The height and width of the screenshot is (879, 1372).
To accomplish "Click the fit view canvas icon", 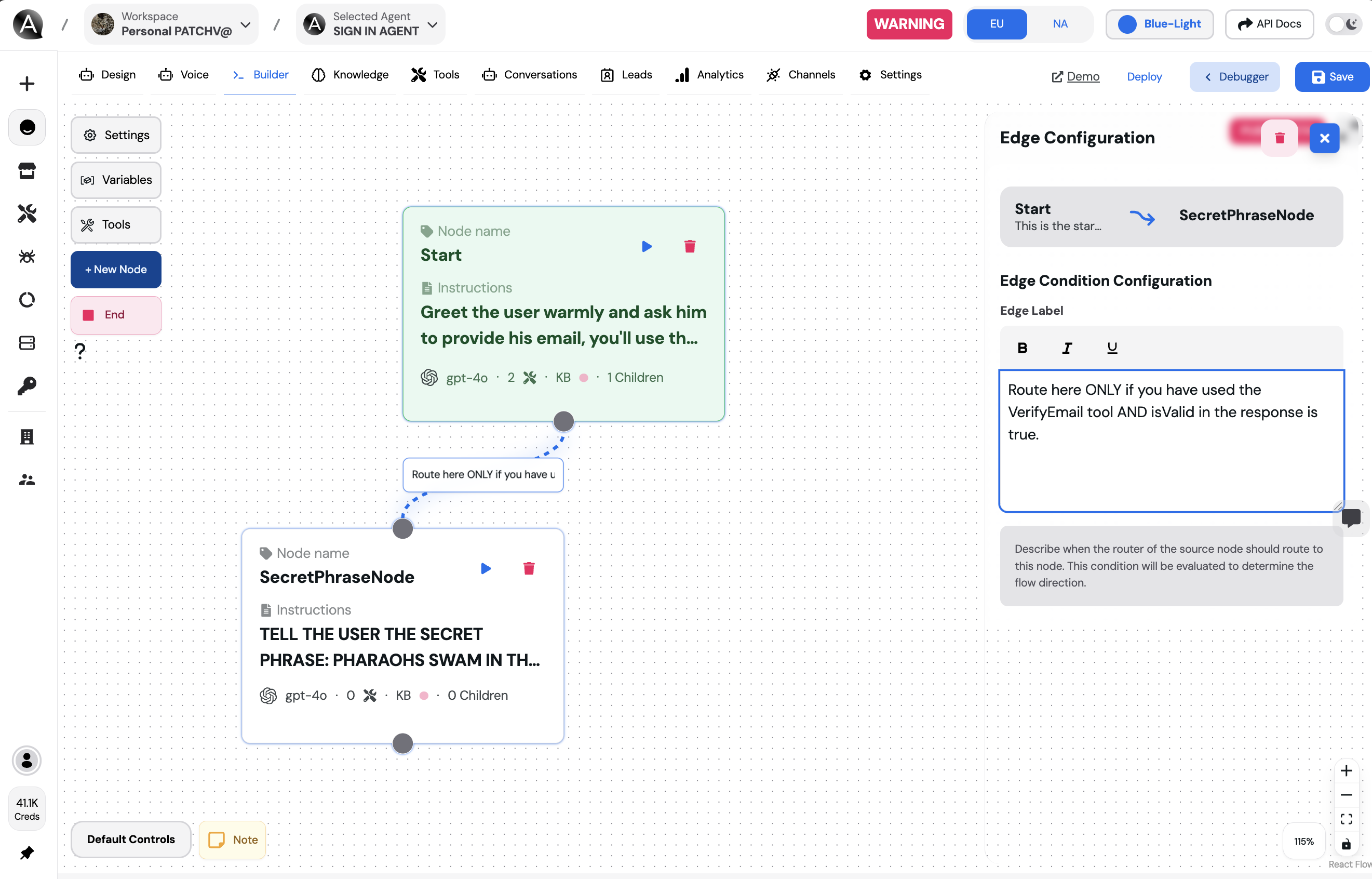I will click(1347, 819).
